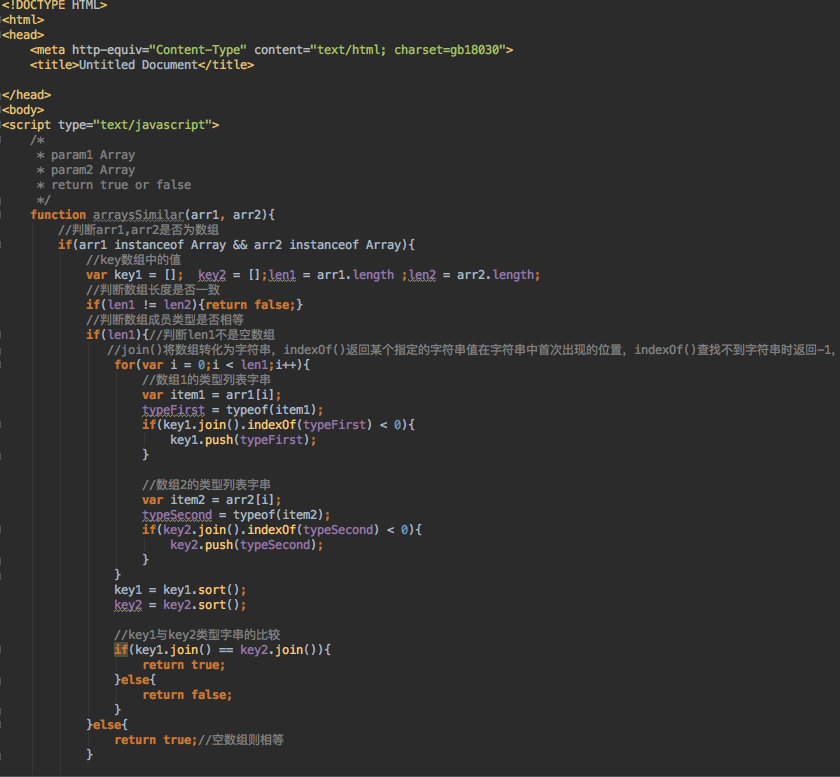
Task: Click the <head> opening tag
Action: [x=24, y=35]
